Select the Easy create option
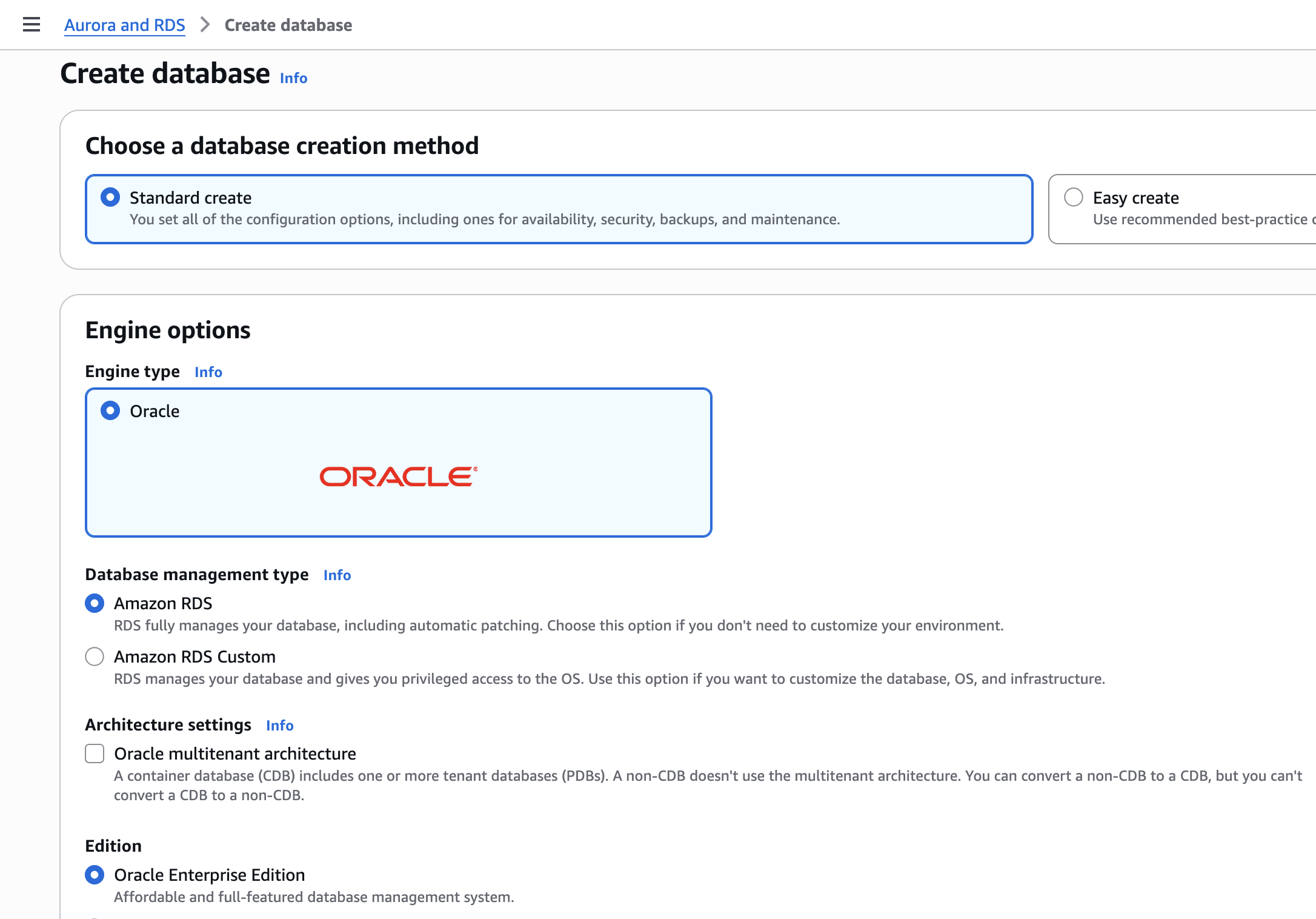This screenshot has width=1316, height=919. 1074,198
